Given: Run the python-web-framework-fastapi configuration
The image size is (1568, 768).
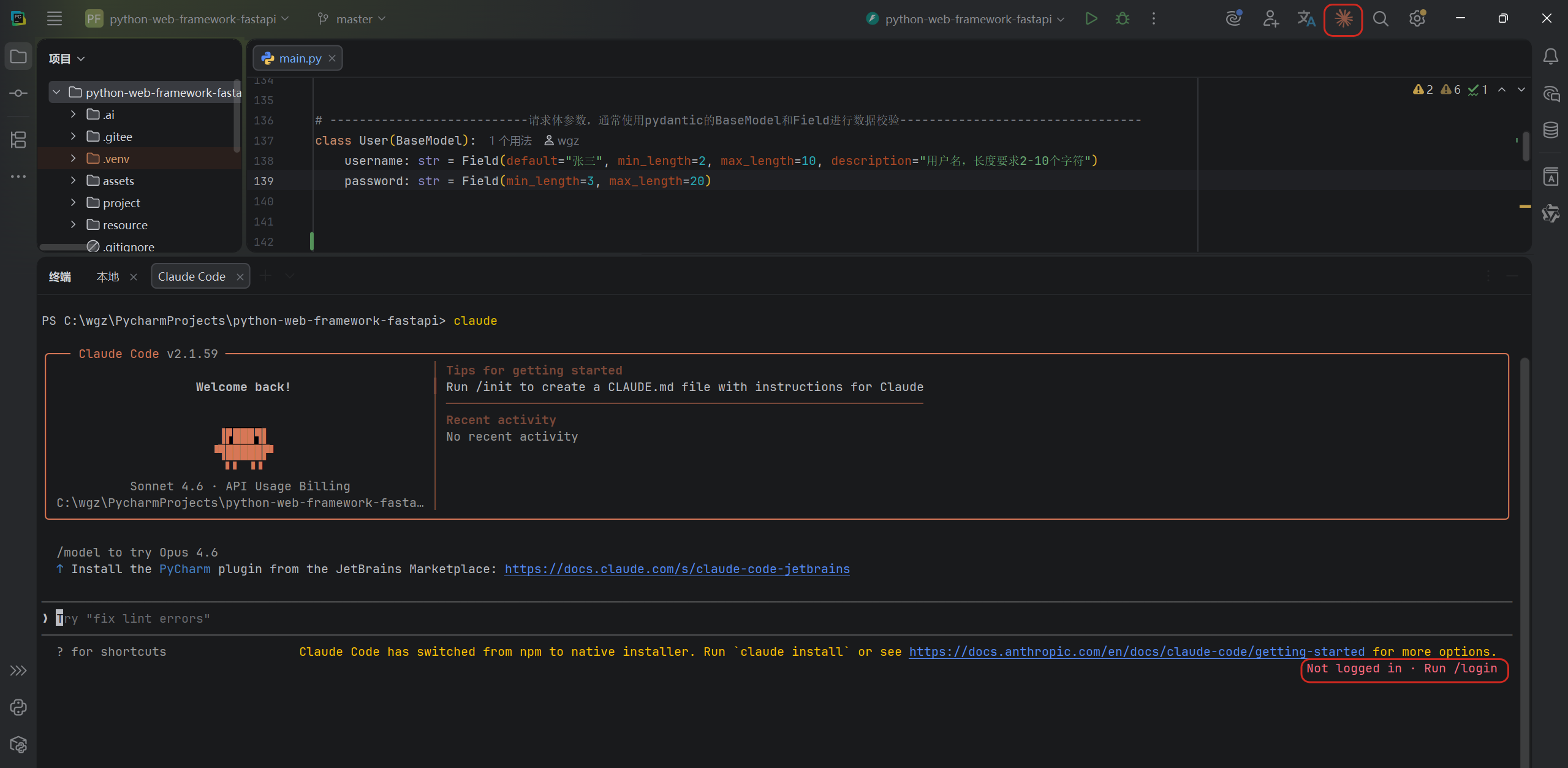Looking at the screenshot, I should [x=1091, y=18].
